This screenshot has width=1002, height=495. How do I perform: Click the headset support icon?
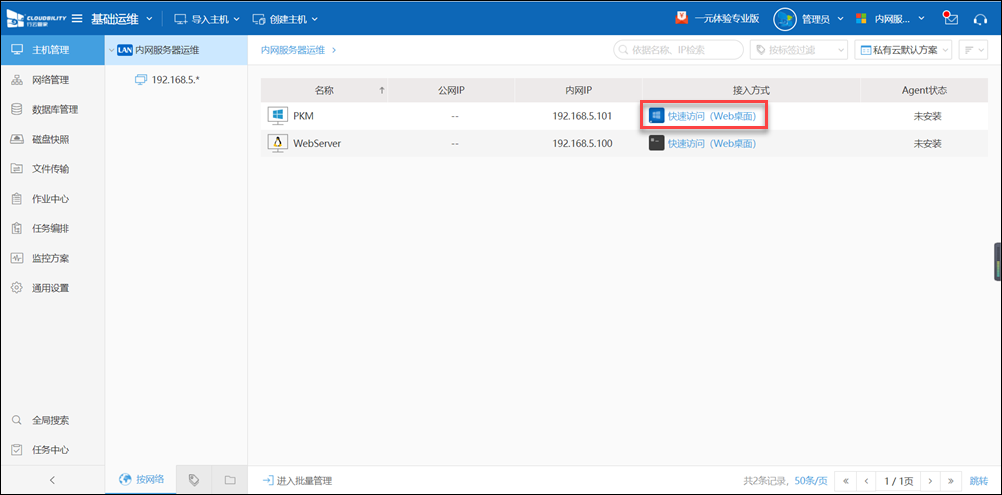(980, 19)
